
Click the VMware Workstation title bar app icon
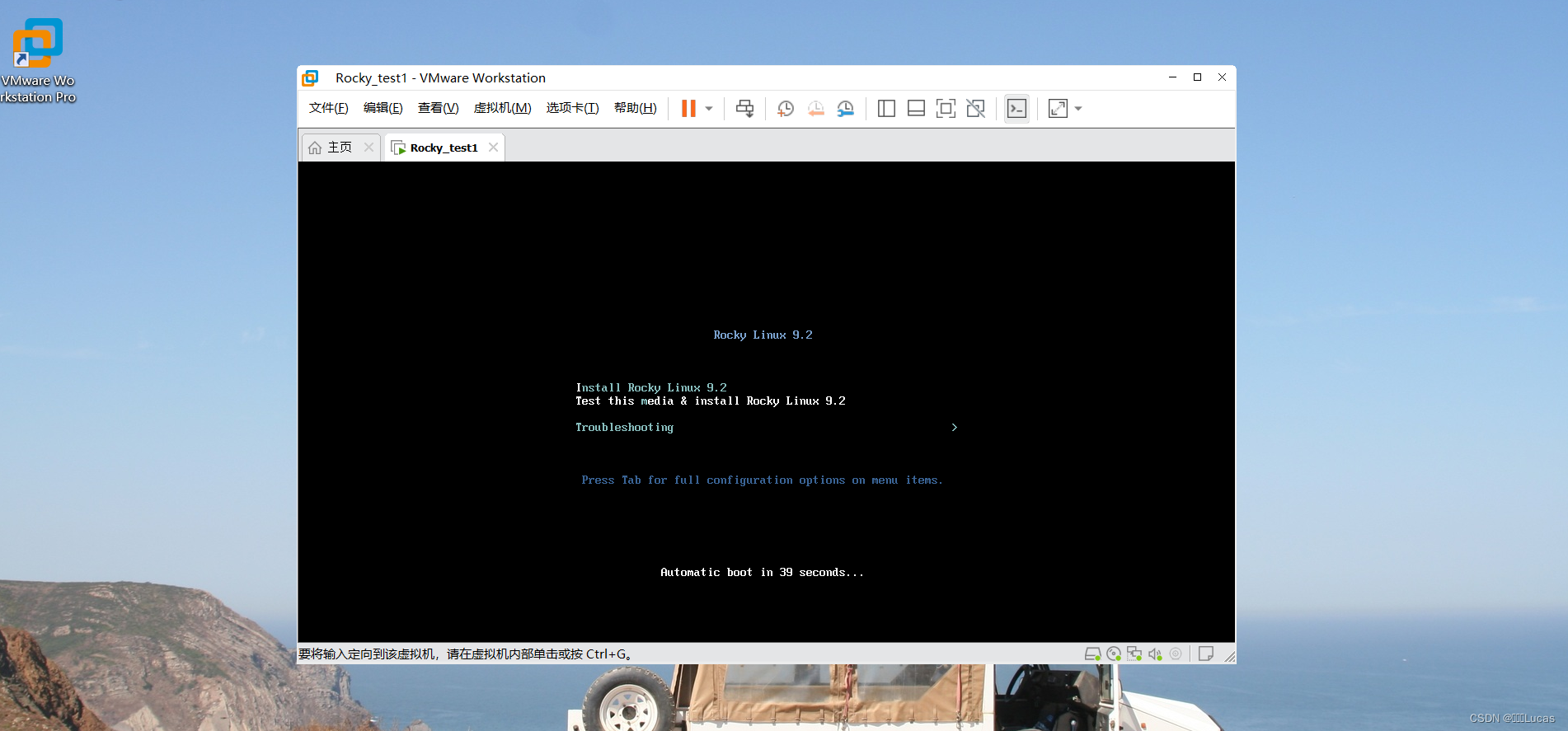click(x=310, y=77)
